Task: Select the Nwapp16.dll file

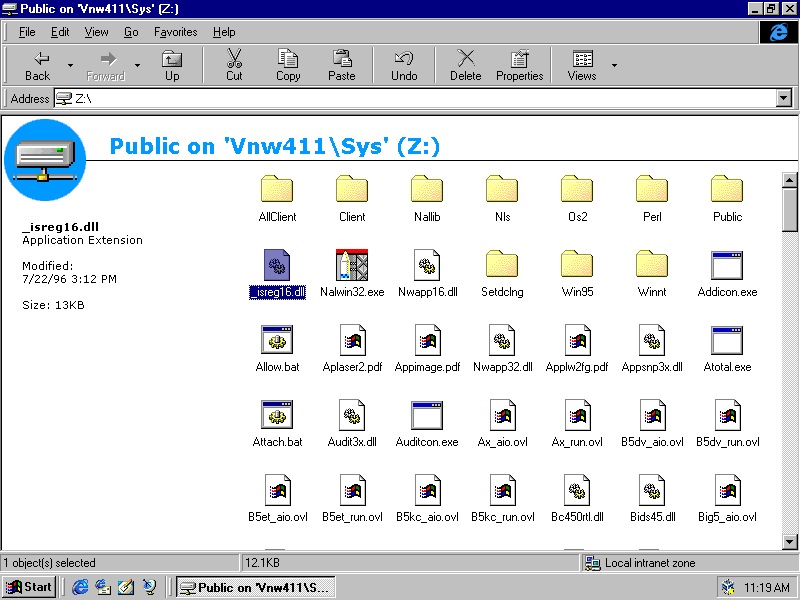Action: (x=427, y=274)
